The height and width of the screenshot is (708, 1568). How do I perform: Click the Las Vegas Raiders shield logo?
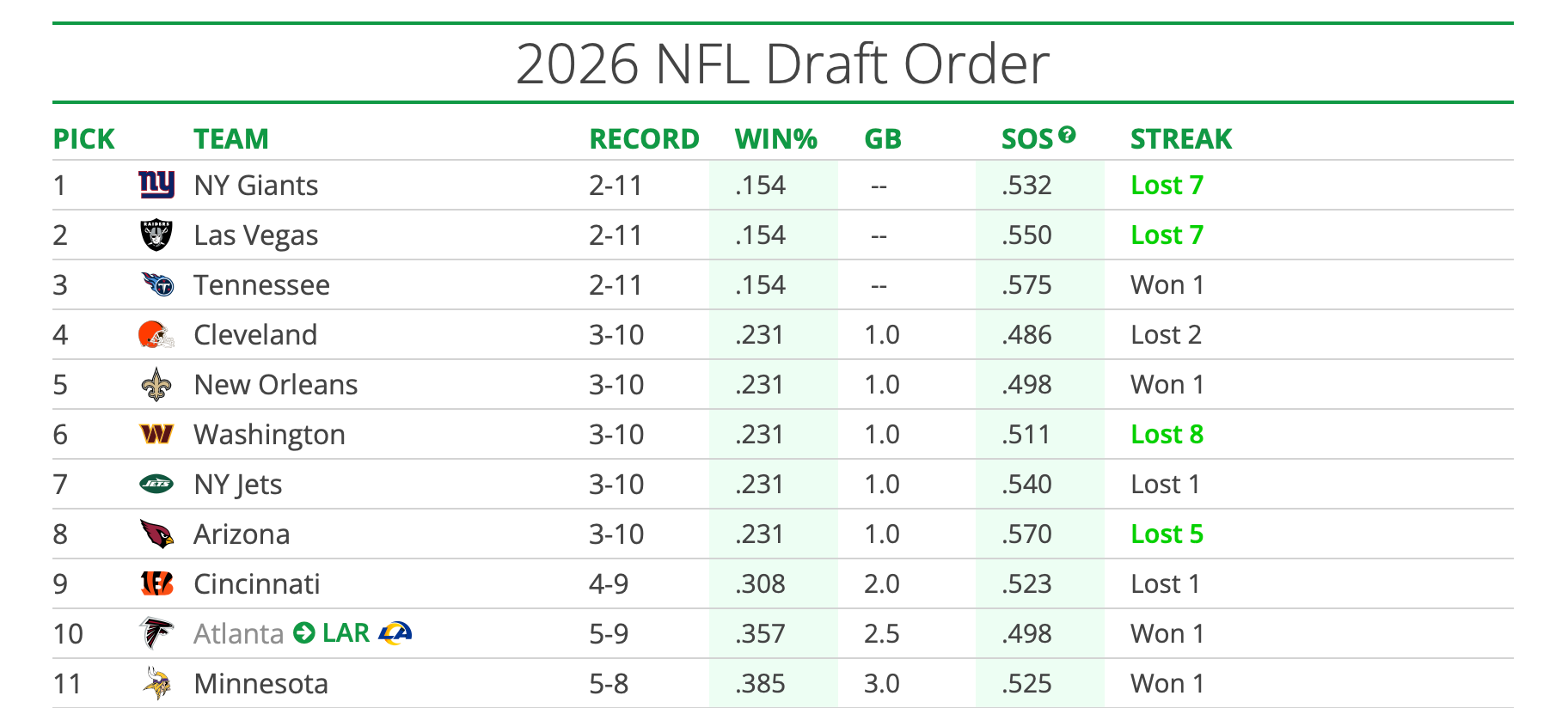(x=156, y=235)
